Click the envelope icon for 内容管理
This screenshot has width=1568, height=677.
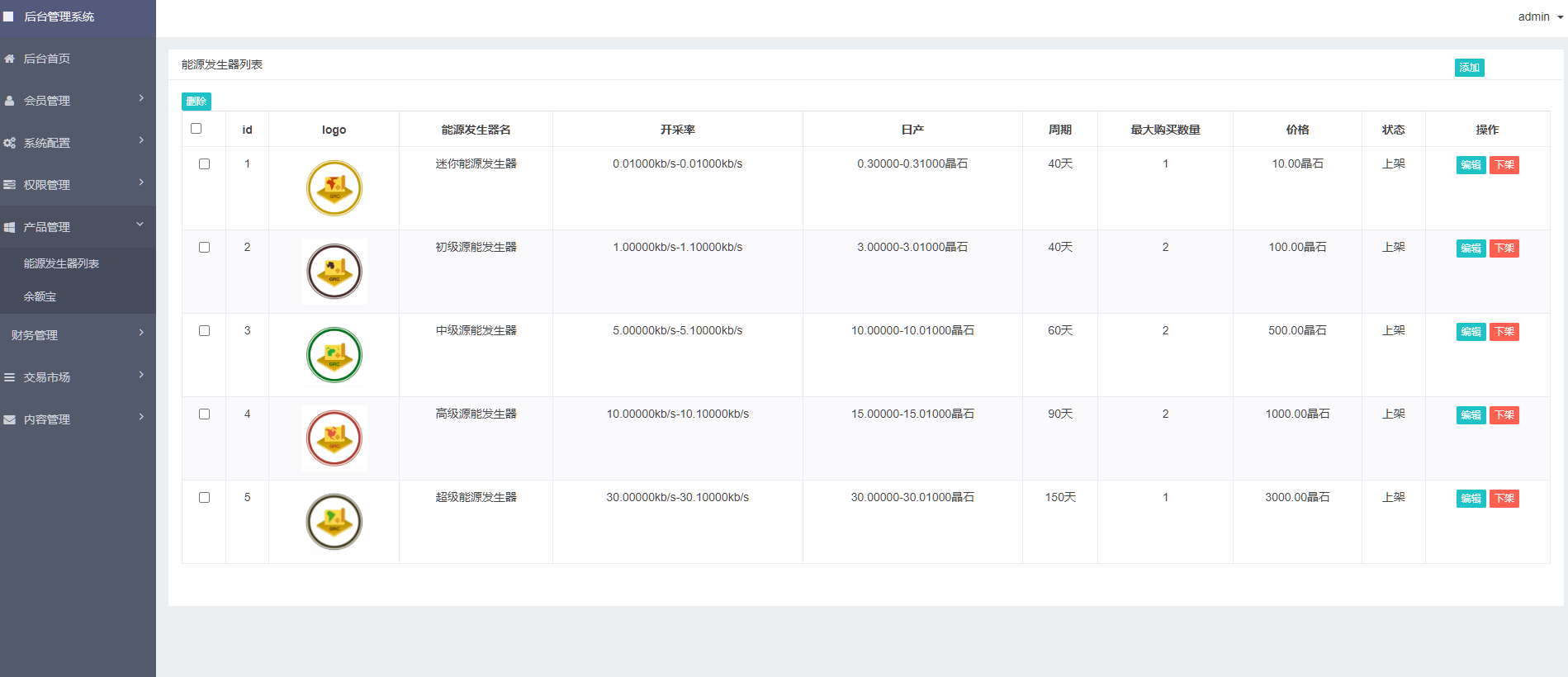pyautogui.click(x=10, y=419)
